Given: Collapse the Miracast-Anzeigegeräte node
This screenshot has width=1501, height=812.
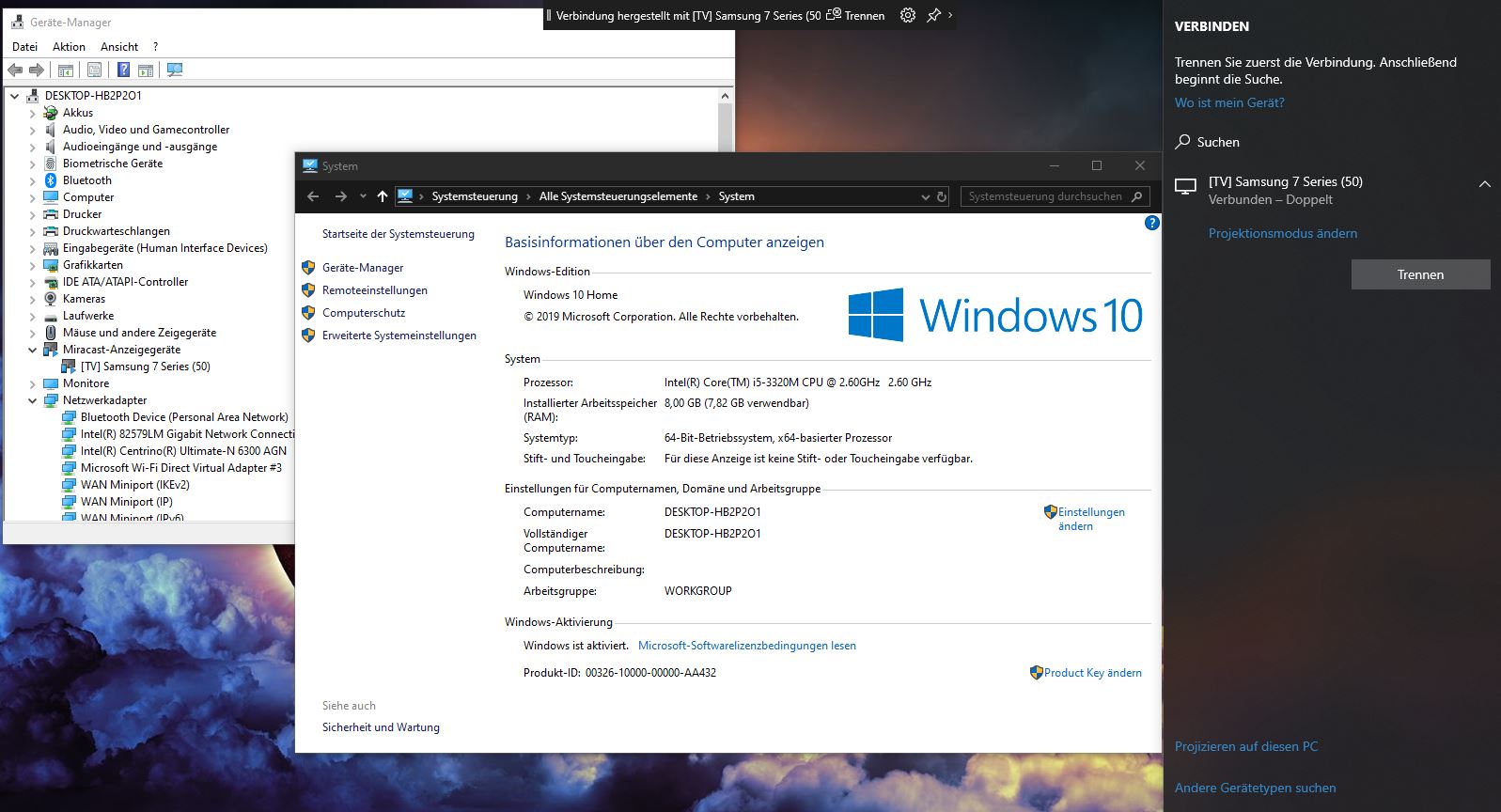Looking at the screenshot, I should [33, 350].
